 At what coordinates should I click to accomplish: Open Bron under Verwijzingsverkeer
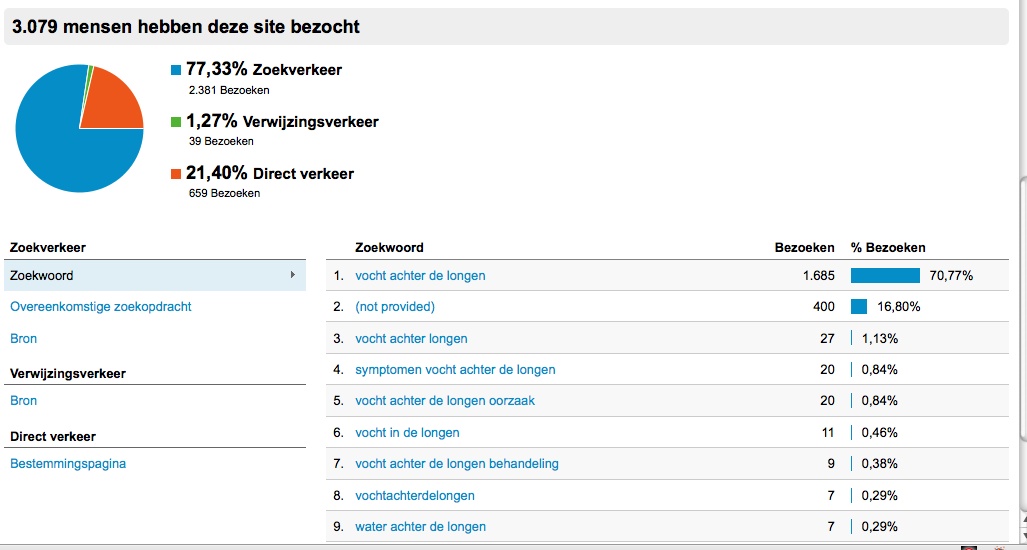(24, 401)
